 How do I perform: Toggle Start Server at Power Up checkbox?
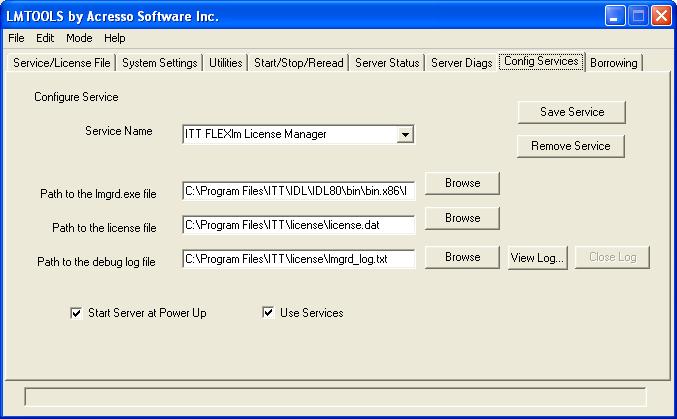[x=76, y=313]
